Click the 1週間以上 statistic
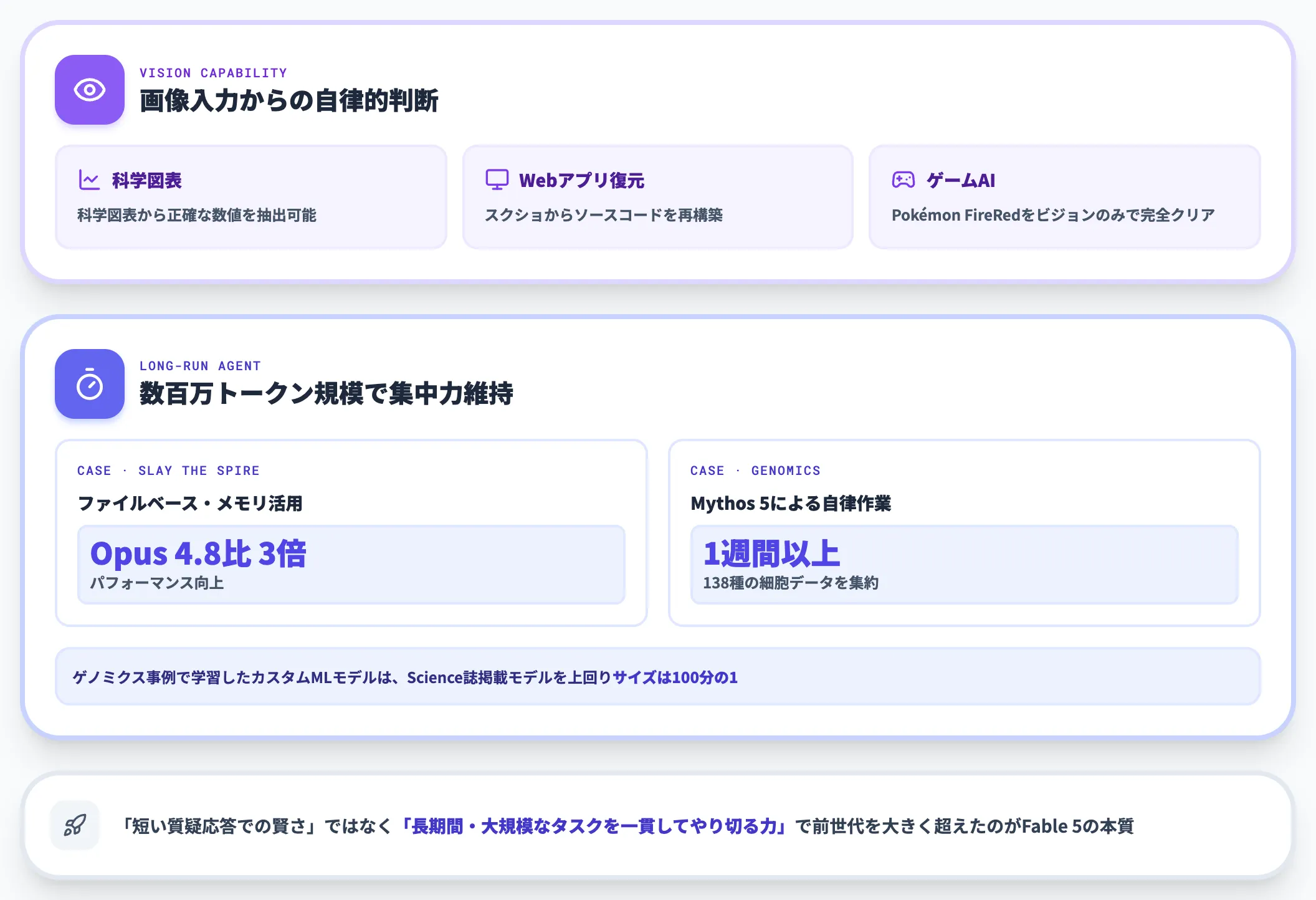Image resolution: width=1316 pixels, height=900 pixels. (x=771, y=553)
